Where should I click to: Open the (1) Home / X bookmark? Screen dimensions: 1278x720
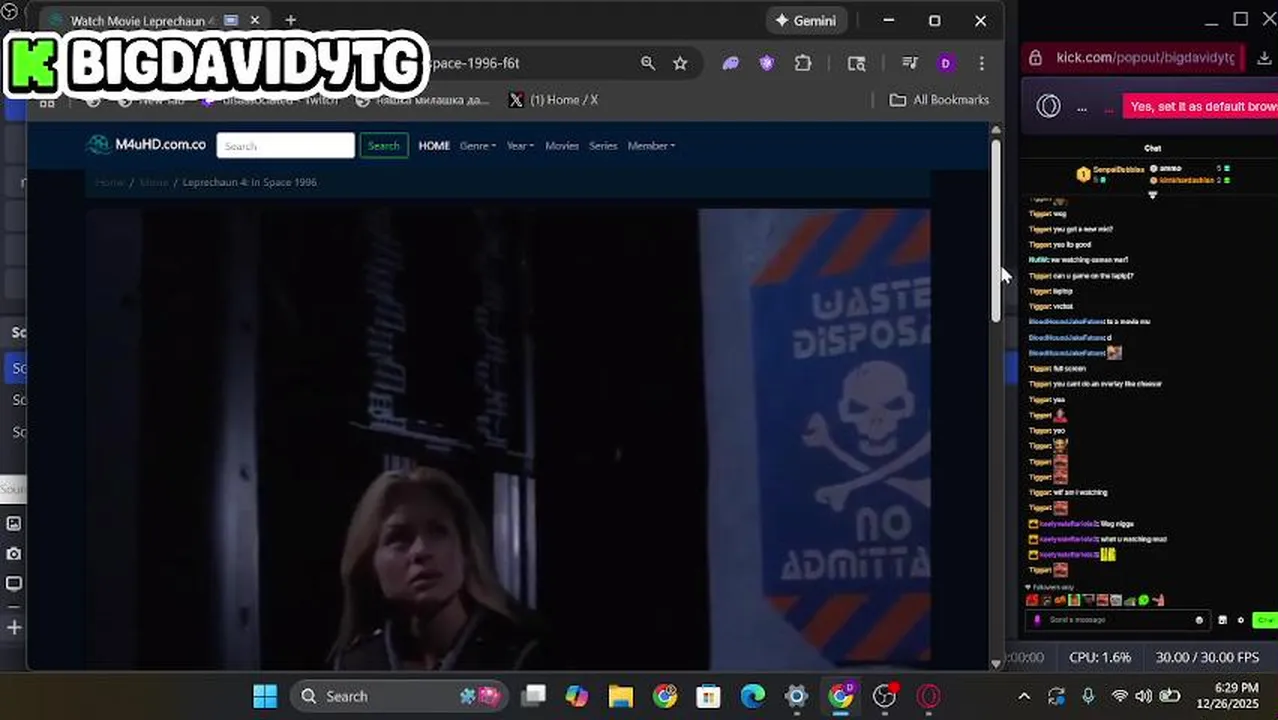coord(553,100)
